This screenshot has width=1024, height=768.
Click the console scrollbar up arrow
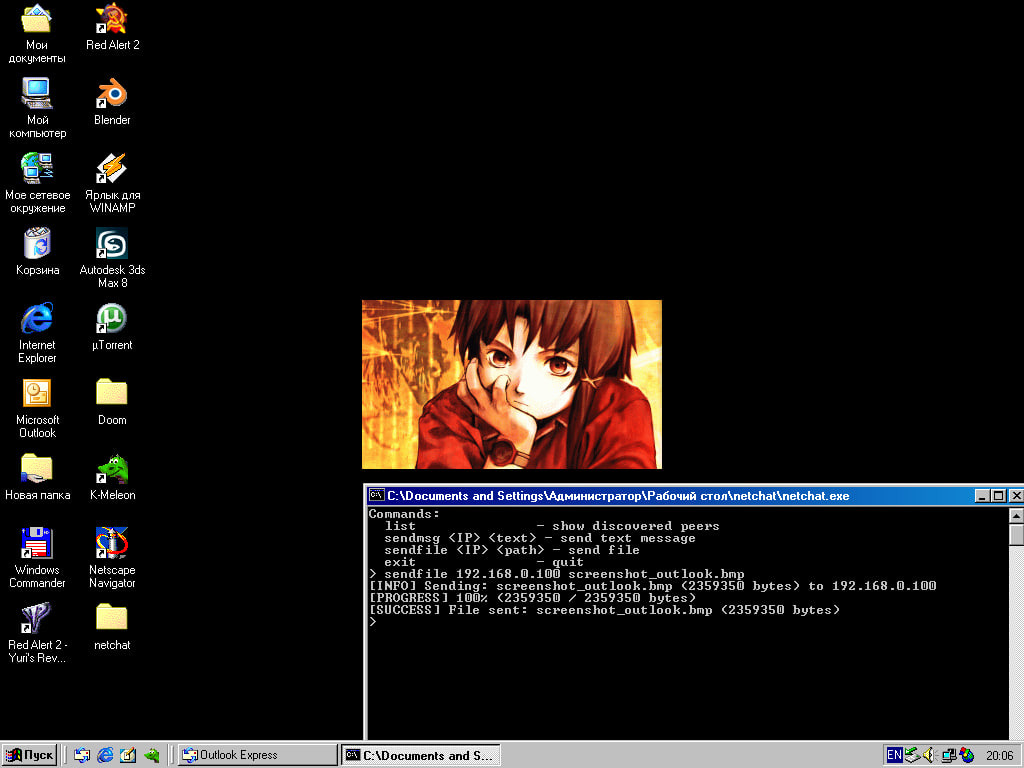1016,515
